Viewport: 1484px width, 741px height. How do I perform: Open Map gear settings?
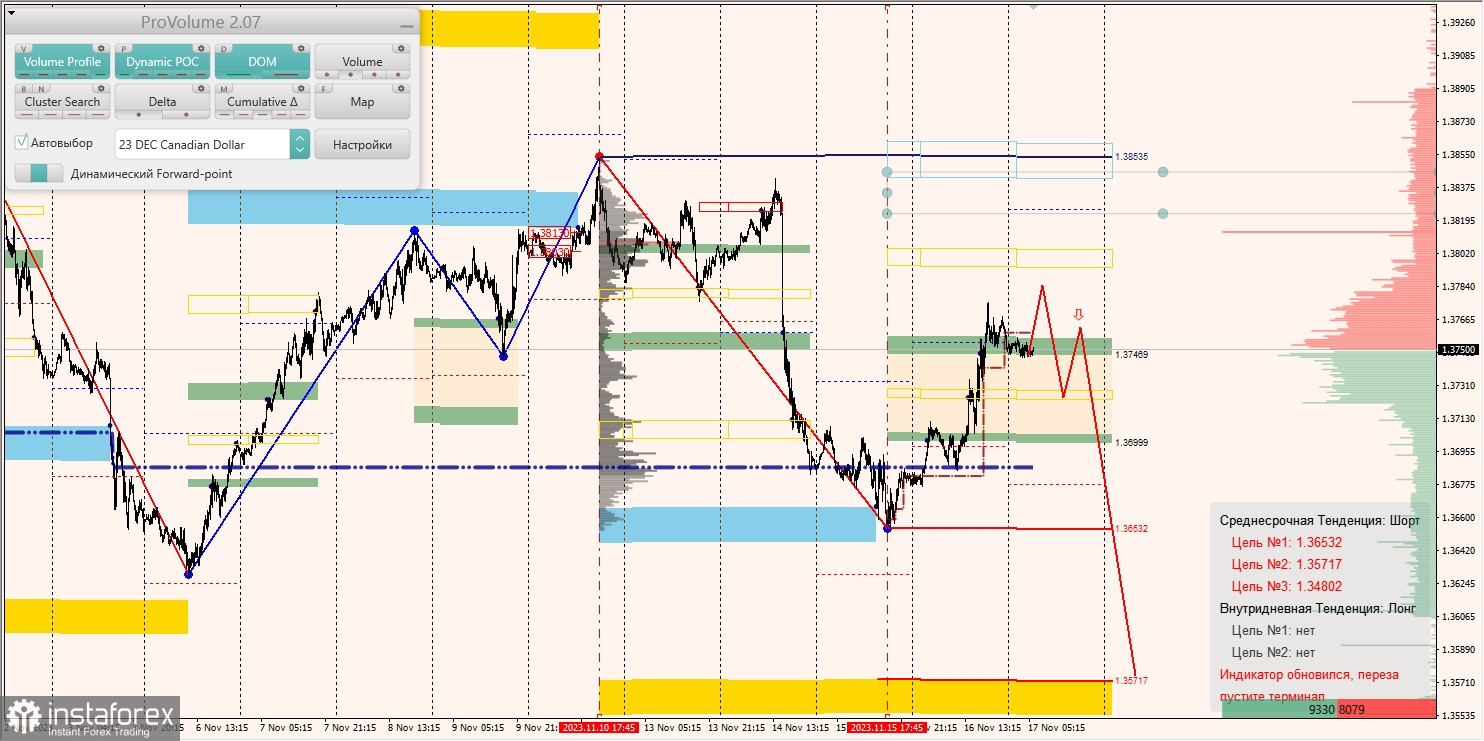click(x=401, y=89)
